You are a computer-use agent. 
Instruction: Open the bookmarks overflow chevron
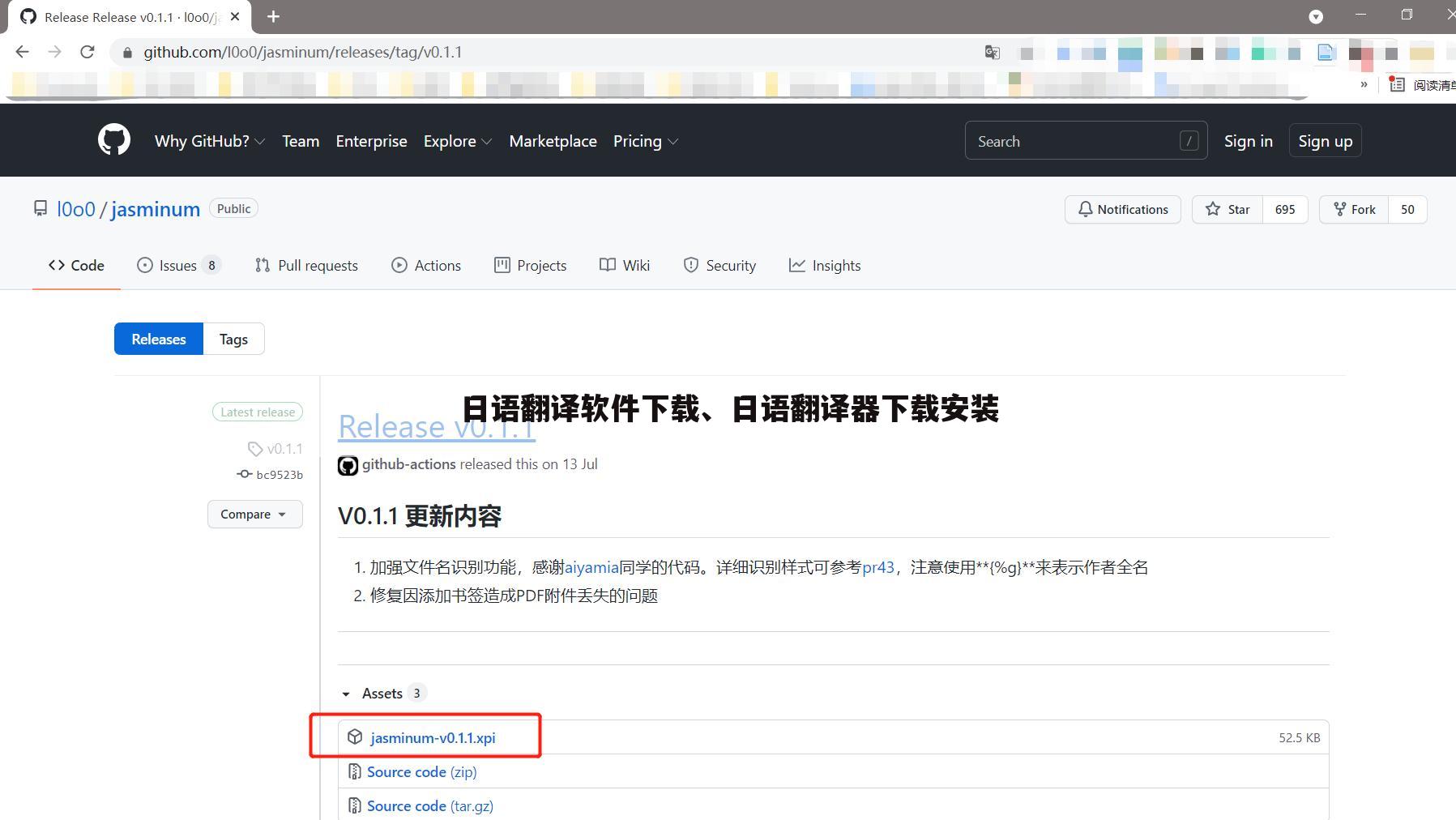tap(1364, 83)
